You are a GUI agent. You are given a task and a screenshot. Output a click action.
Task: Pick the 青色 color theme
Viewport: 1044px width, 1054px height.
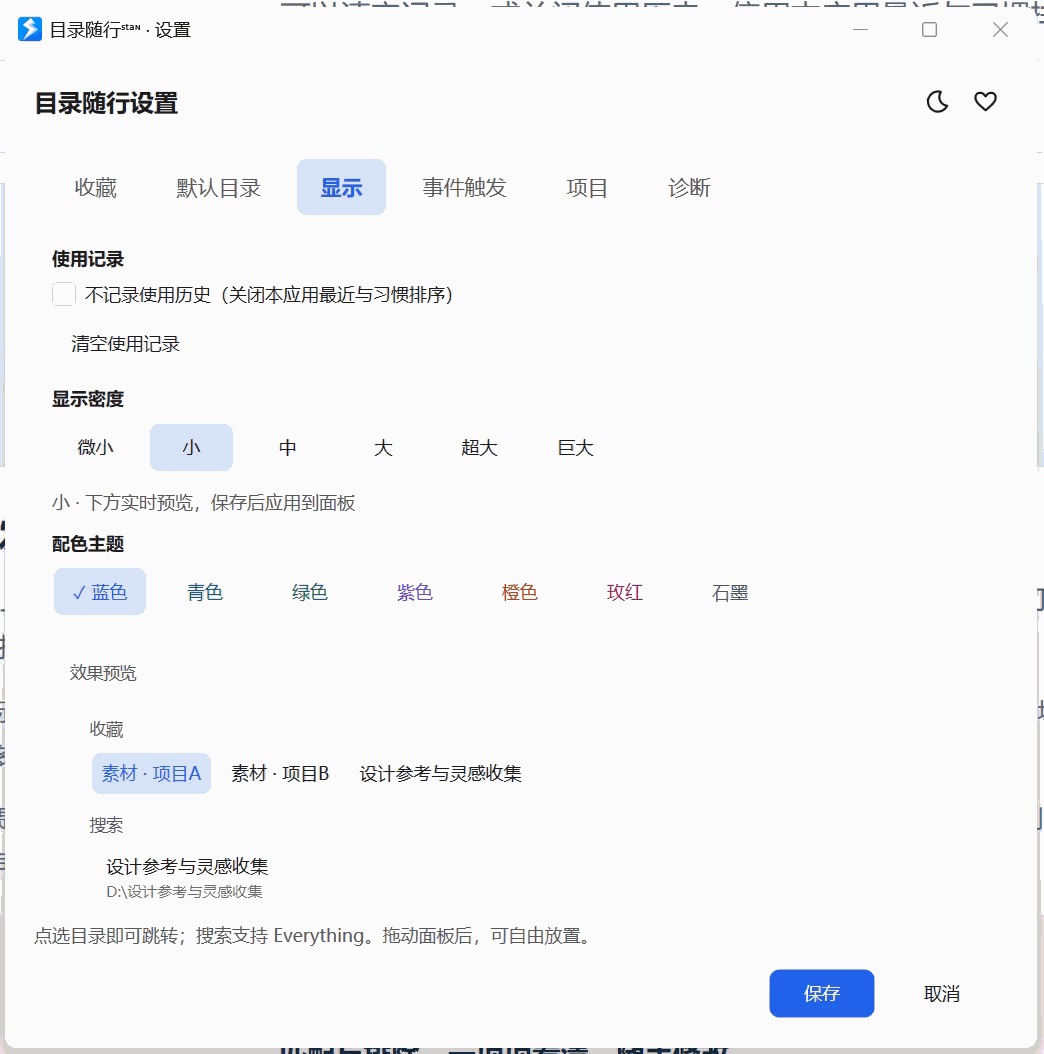tap(205, 592)
